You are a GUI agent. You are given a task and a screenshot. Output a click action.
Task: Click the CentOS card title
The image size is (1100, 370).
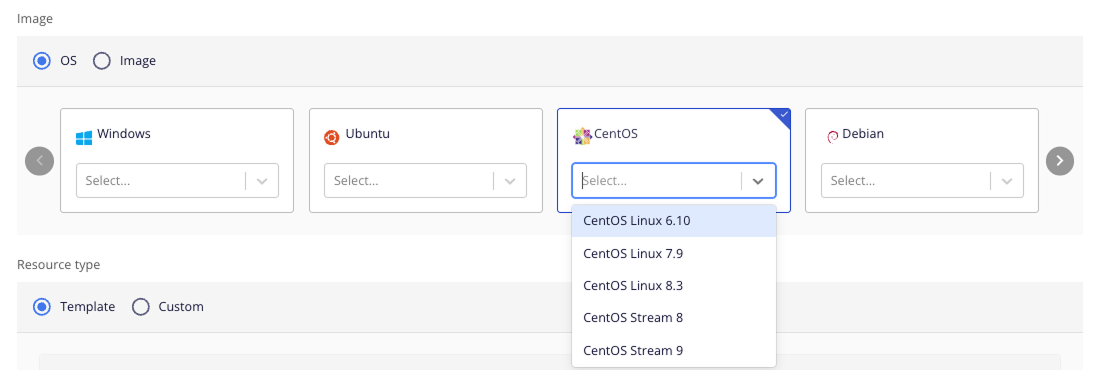616,133
